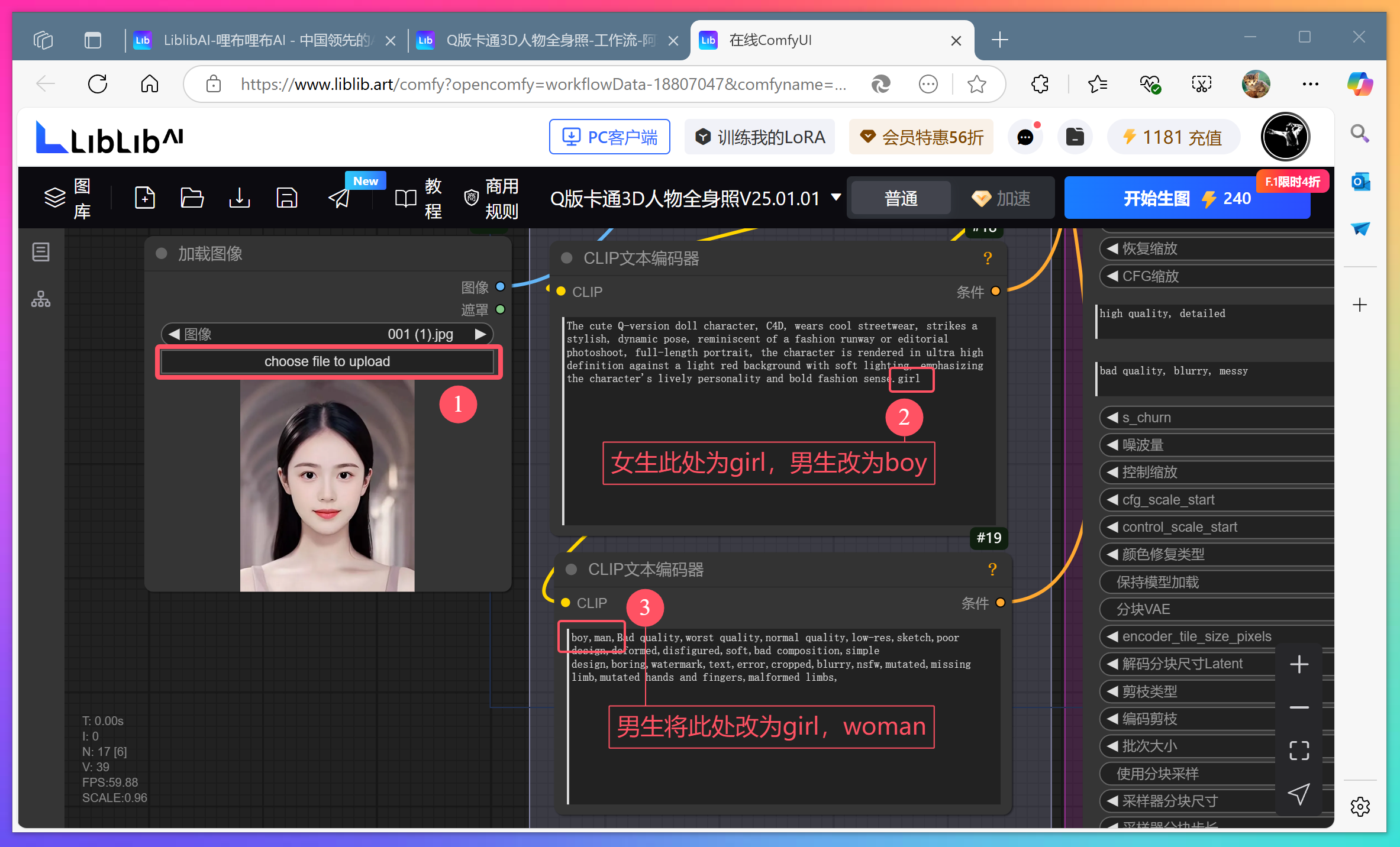Click the node tree sidebar icon

(x=41, y=299)
